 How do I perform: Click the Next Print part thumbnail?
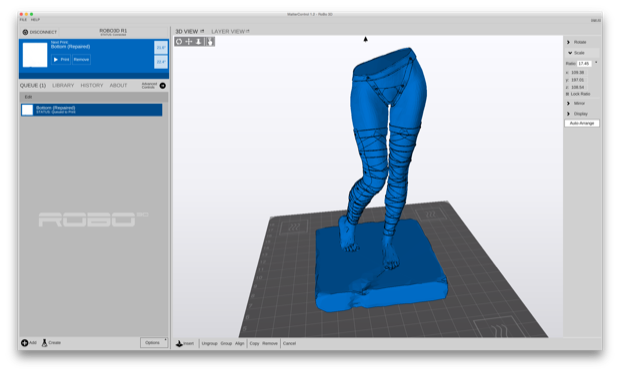point(35,55)
